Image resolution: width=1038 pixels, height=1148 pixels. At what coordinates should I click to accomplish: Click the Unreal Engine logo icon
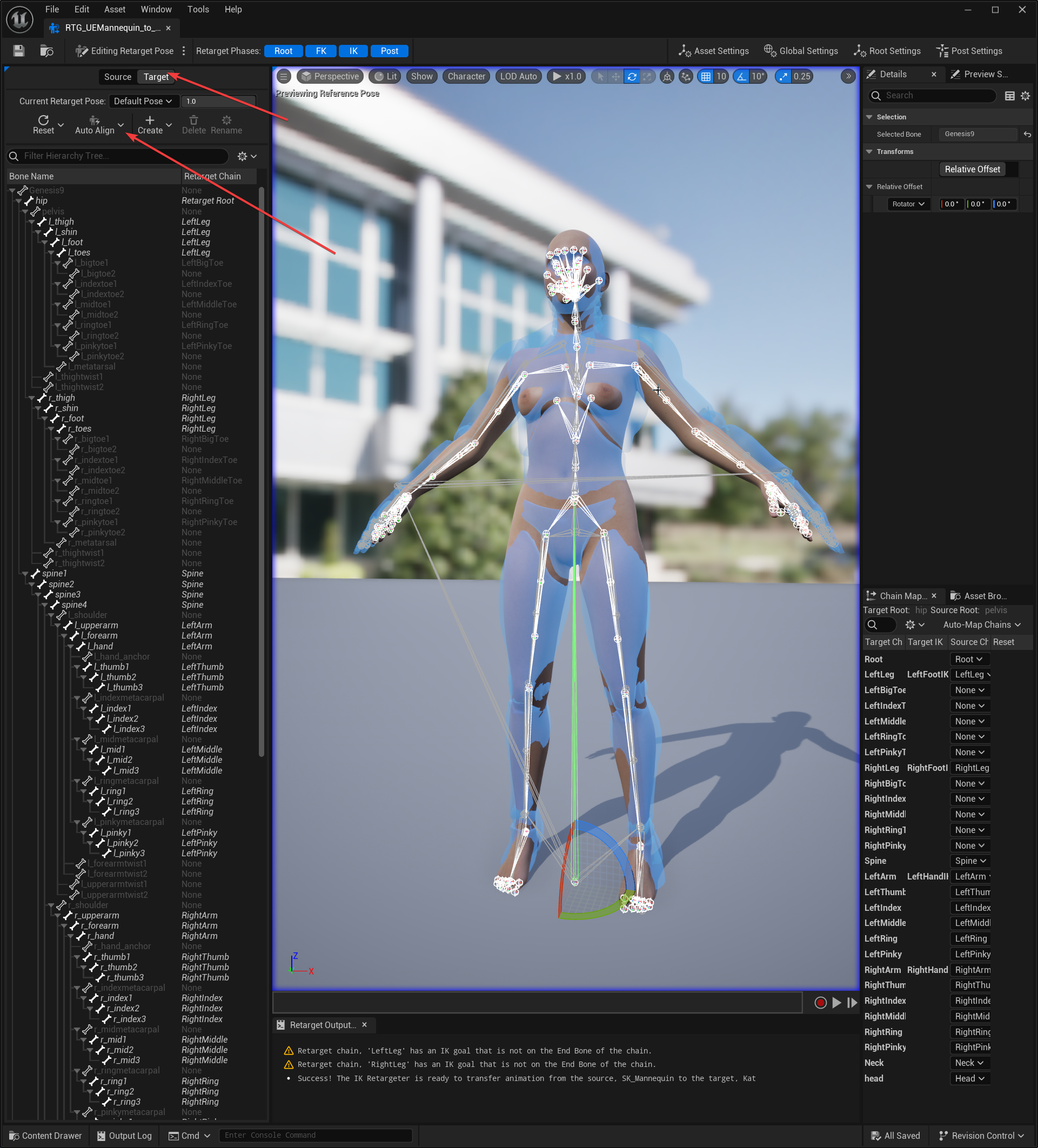(20, 19)
